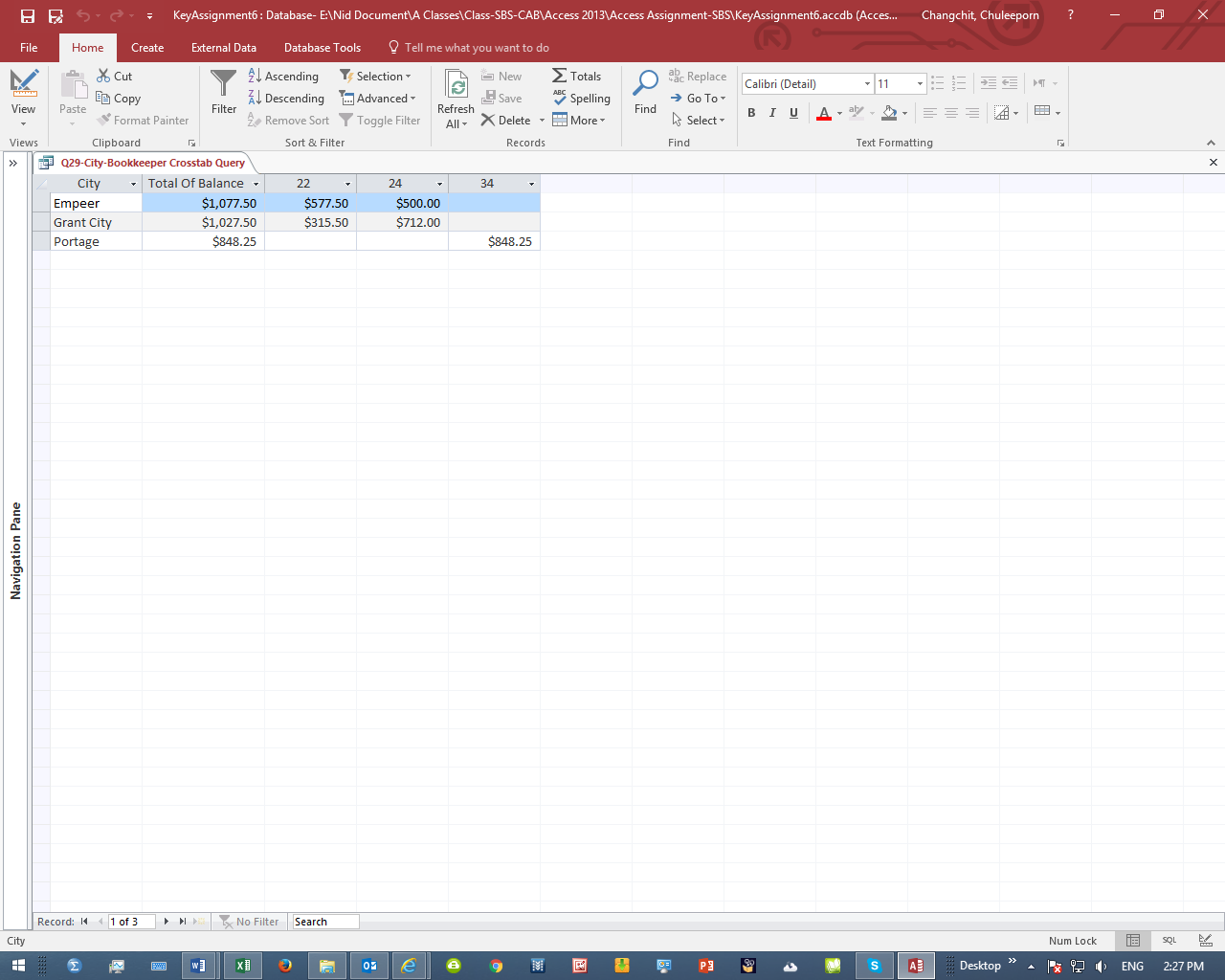
Task: Apply a Filter to the datasheet
Action: coord(223,96)
